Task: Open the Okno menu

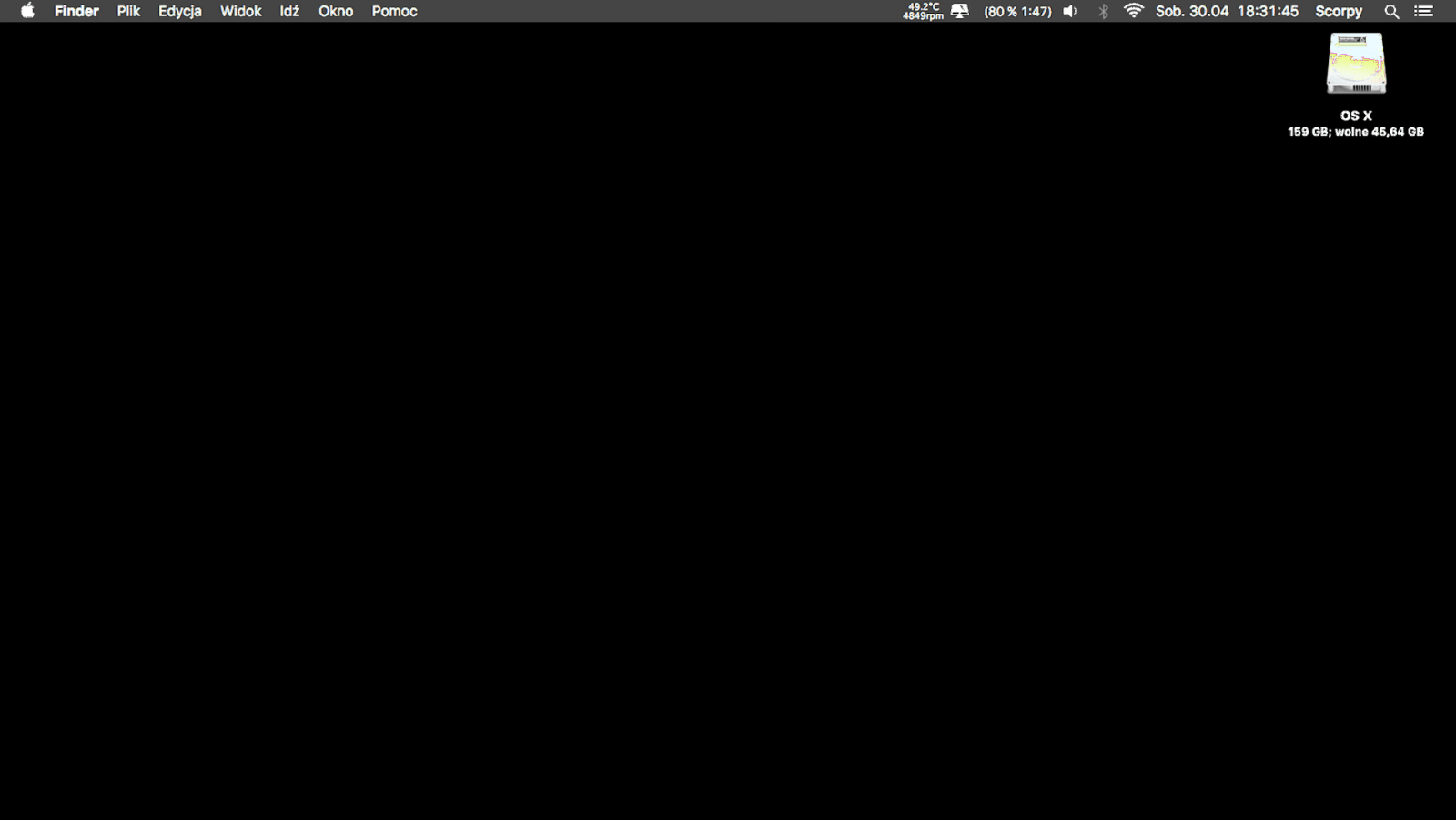Action: pyautogui.click(x=336, y=12)
